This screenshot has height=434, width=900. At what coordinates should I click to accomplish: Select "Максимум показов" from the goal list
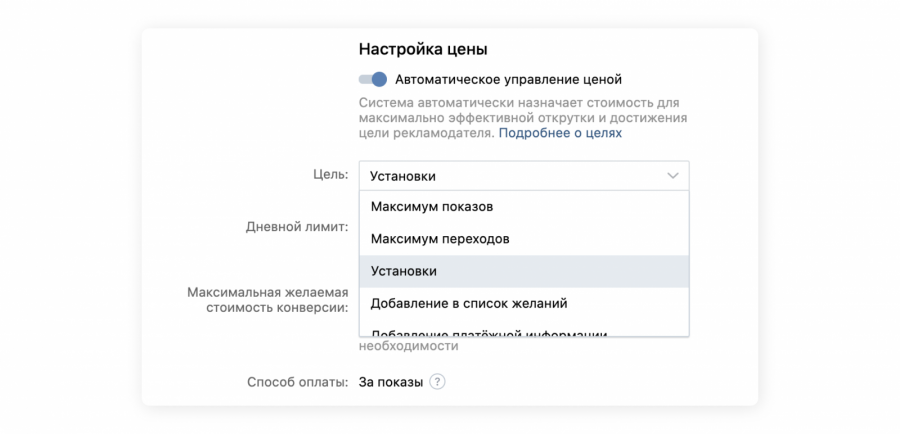click(431, 207)
